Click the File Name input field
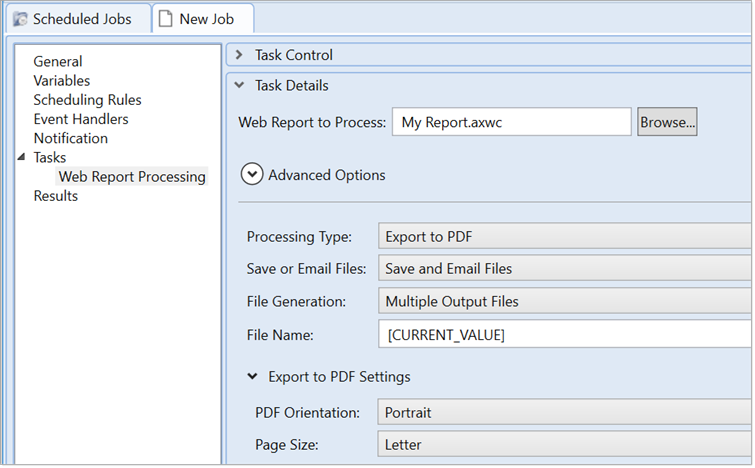 565,334
